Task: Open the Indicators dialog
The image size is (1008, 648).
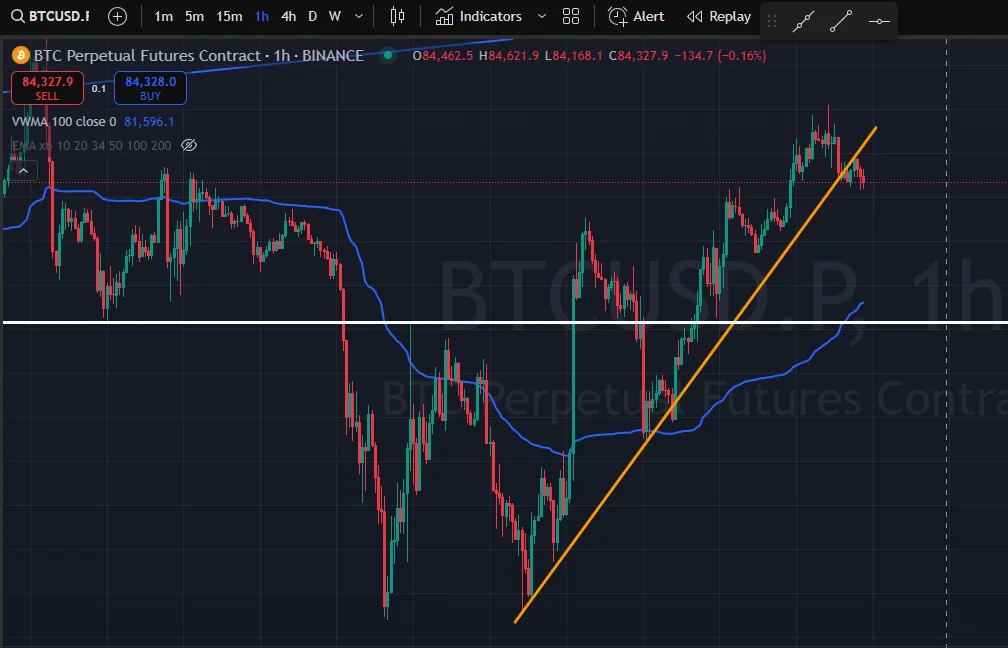Action: coord(478,16)
